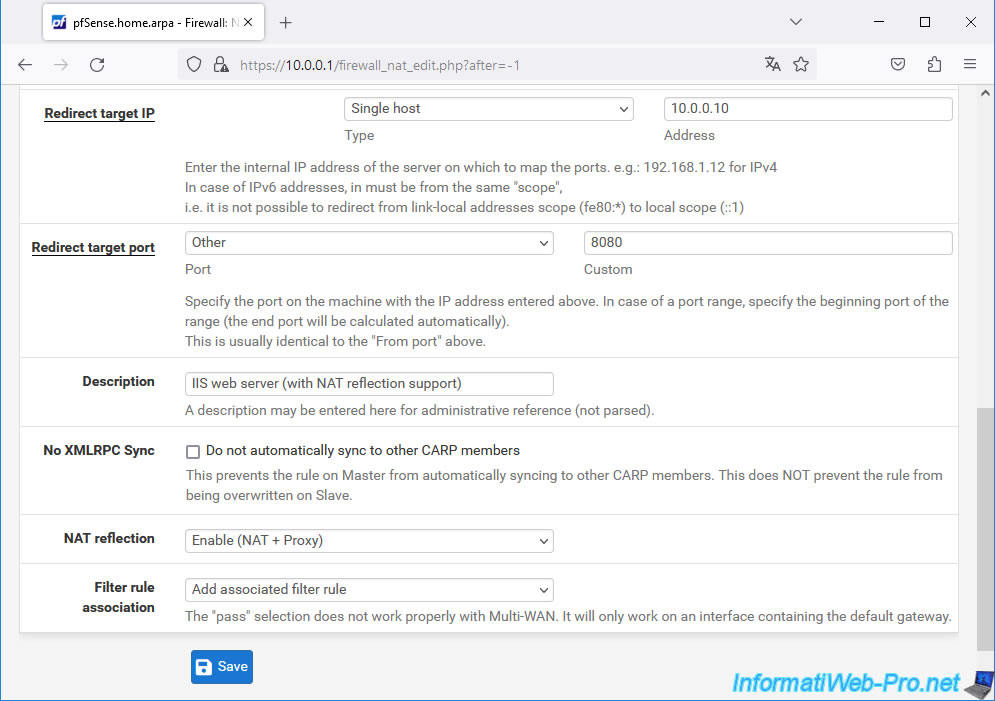Viewport: 995px width, 701px height.
Task: Open Redirect target IP type dropdown
Action: (x=489, y=108)
